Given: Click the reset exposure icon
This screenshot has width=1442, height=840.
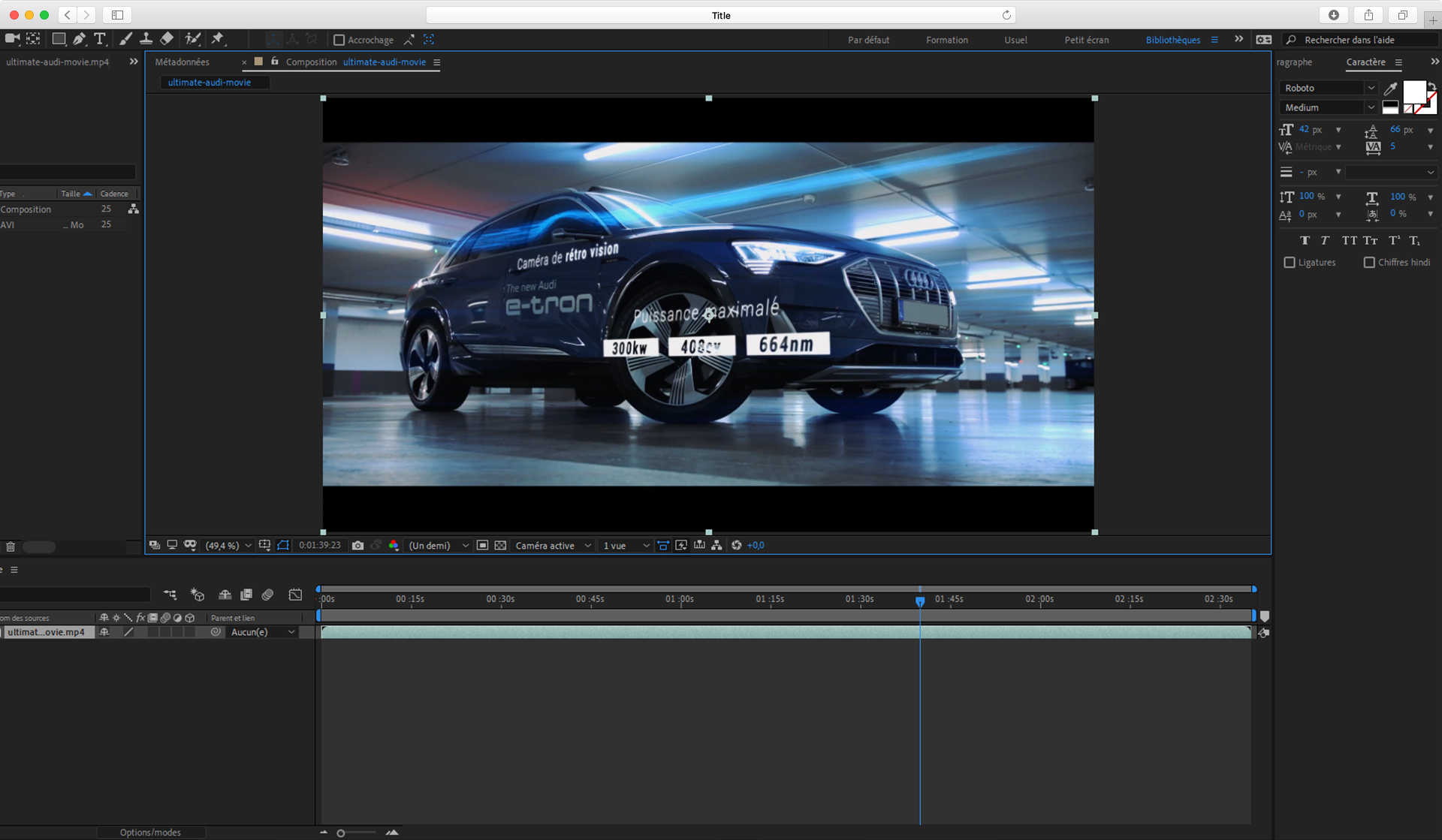Looking at the screenshot, I should pos(737,546).
